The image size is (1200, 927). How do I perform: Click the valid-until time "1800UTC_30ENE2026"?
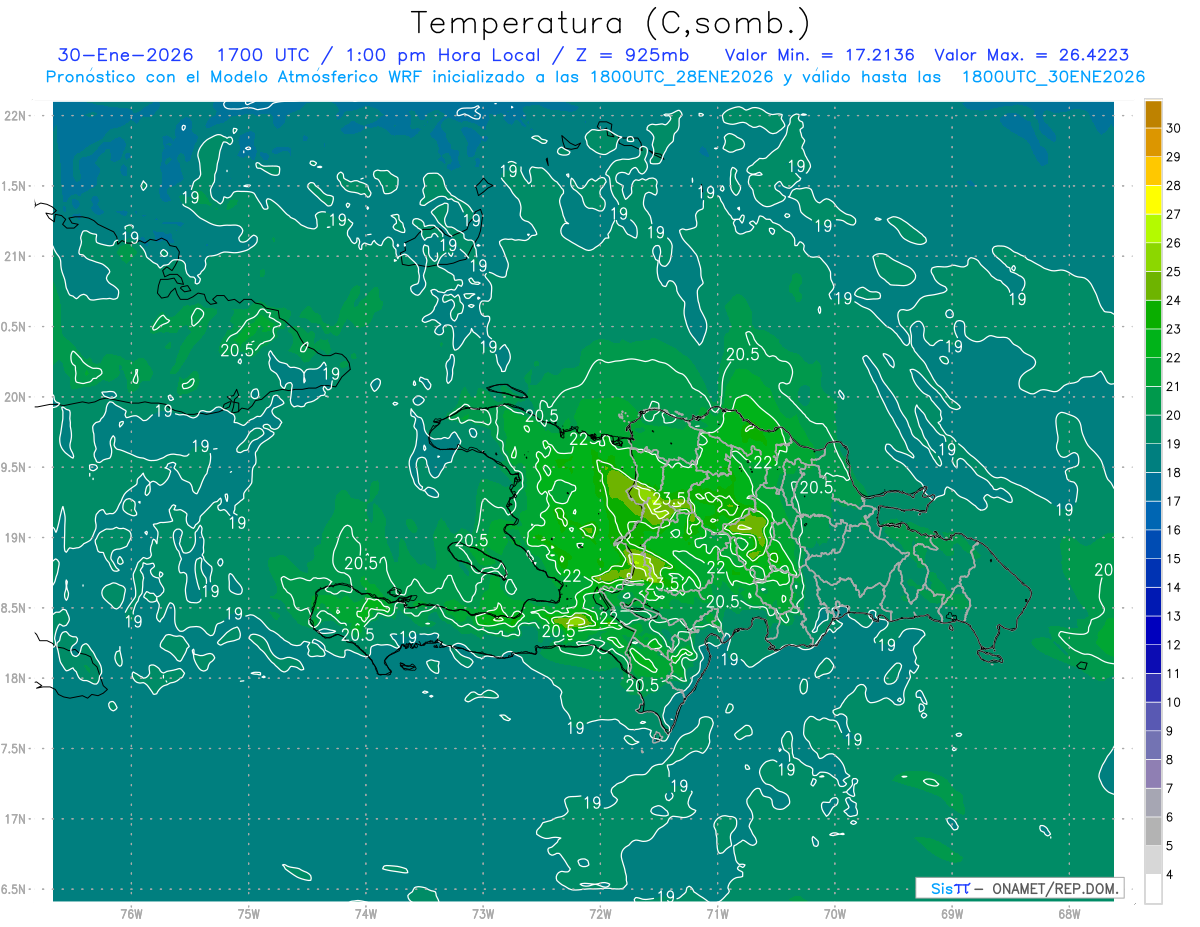click(x=1053, y=77)
